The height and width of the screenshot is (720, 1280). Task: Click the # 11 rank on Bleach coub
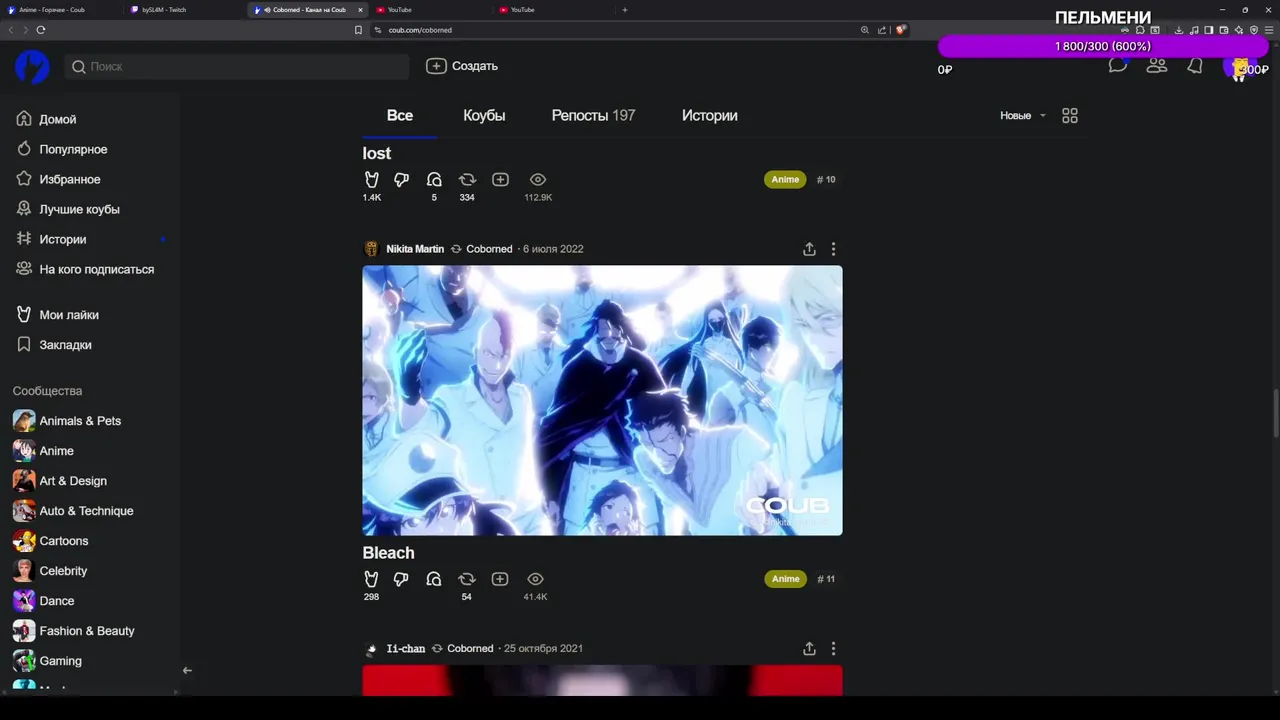pyautogui.click(x=826, y=579)
